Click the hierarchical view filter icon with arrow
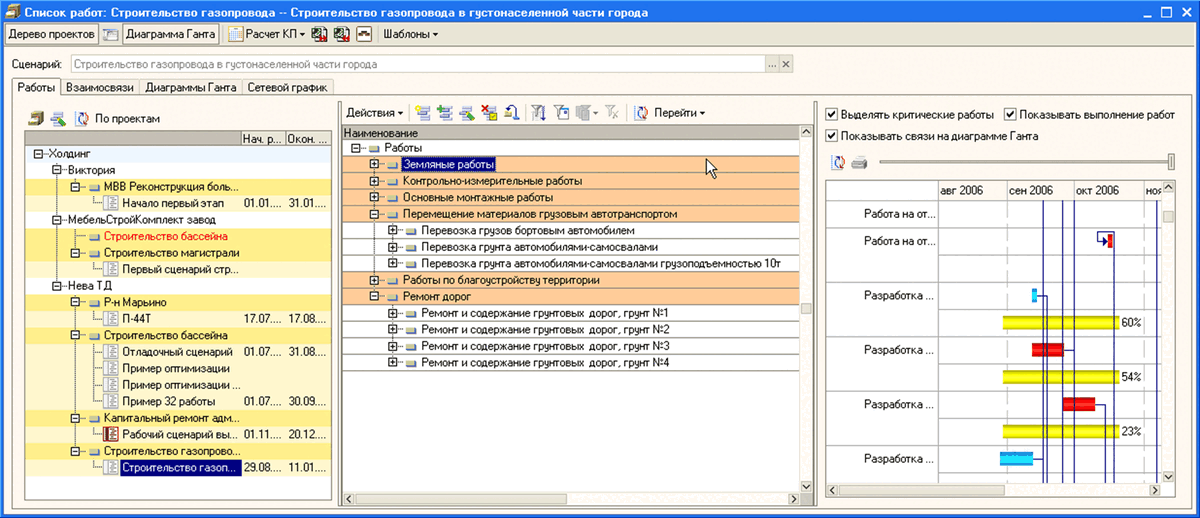The width and height of the screenshot is (1200, 518). tap(539, 113)
